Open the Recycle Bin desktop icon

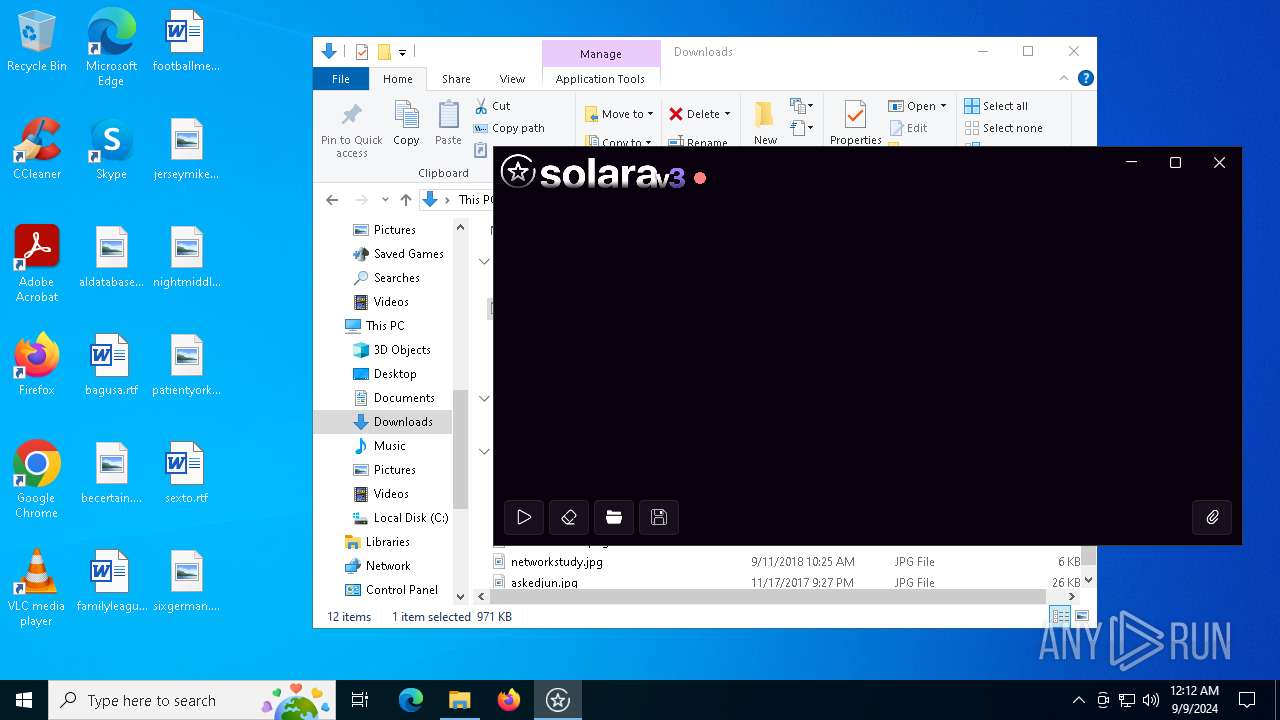[37, 41]
